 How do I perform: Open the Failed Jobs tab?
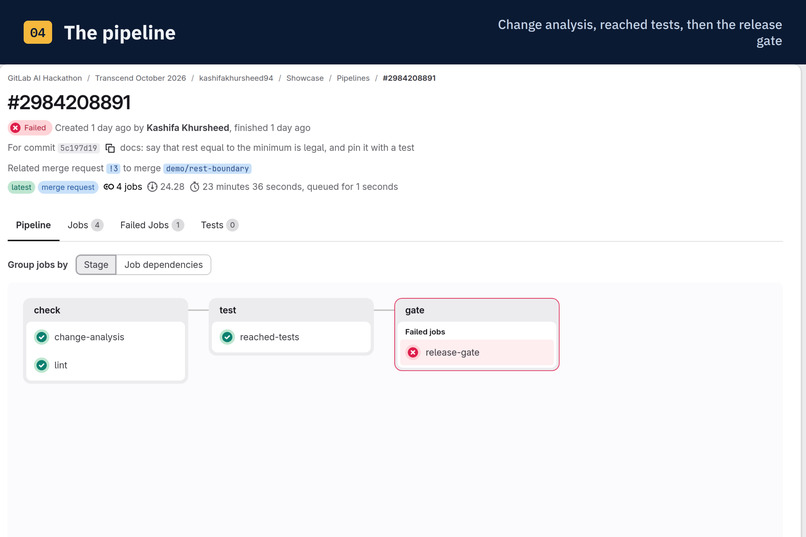click(x=152, y=225)
